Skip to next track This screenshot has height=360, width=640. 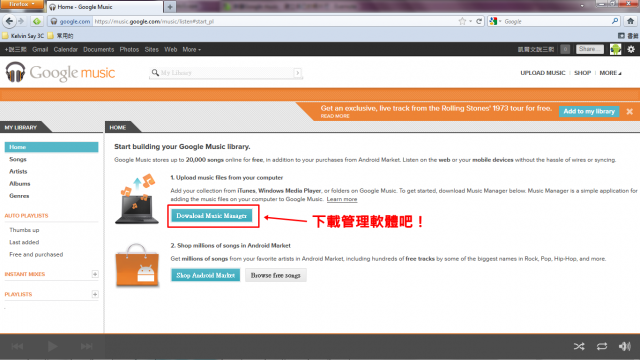point(87,347)
